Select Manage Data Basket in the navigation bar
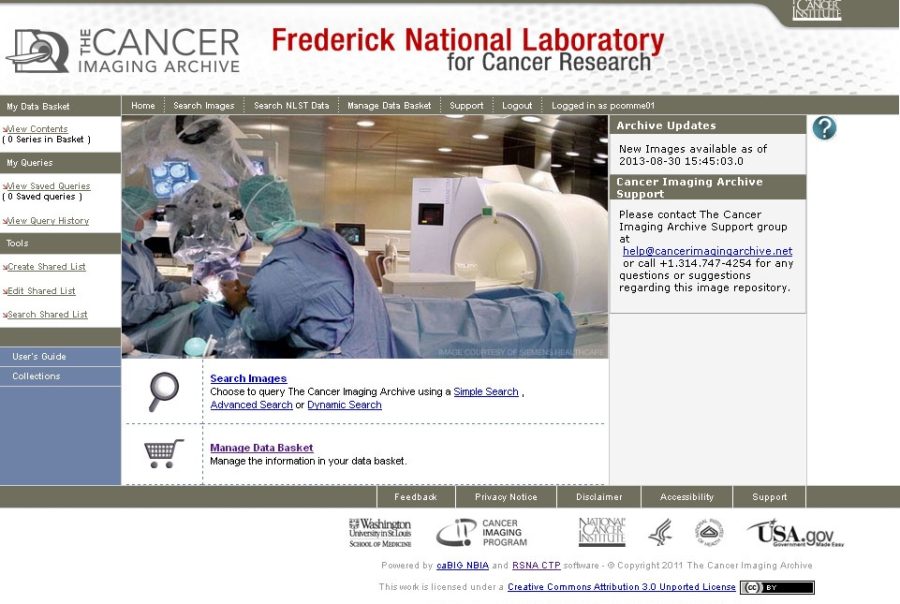The height and width of the screenshot is (604, 900). 389,106
